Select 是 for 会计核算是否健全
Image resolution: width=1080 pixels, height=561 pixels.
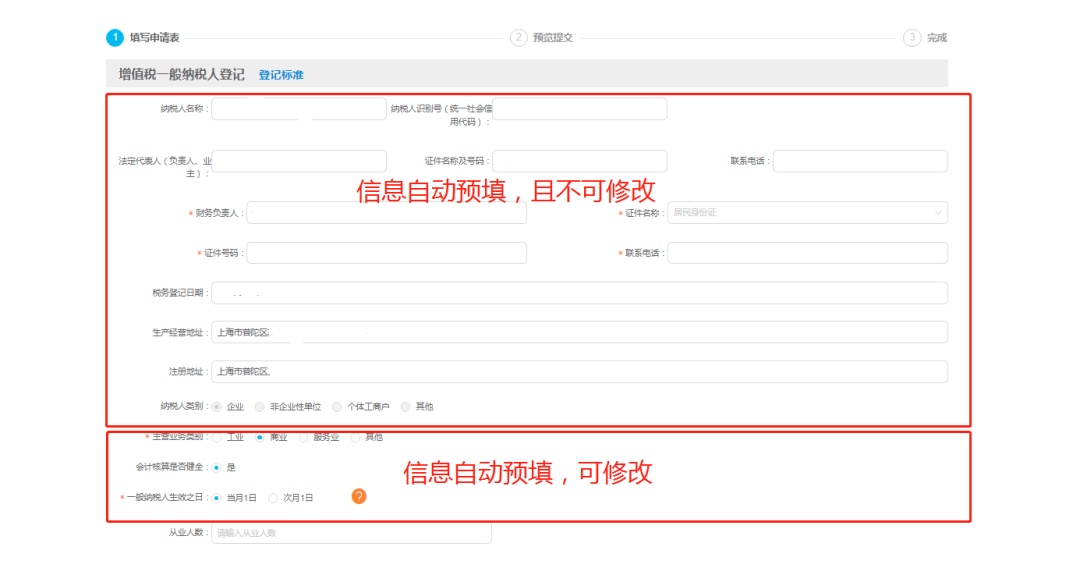216,467
